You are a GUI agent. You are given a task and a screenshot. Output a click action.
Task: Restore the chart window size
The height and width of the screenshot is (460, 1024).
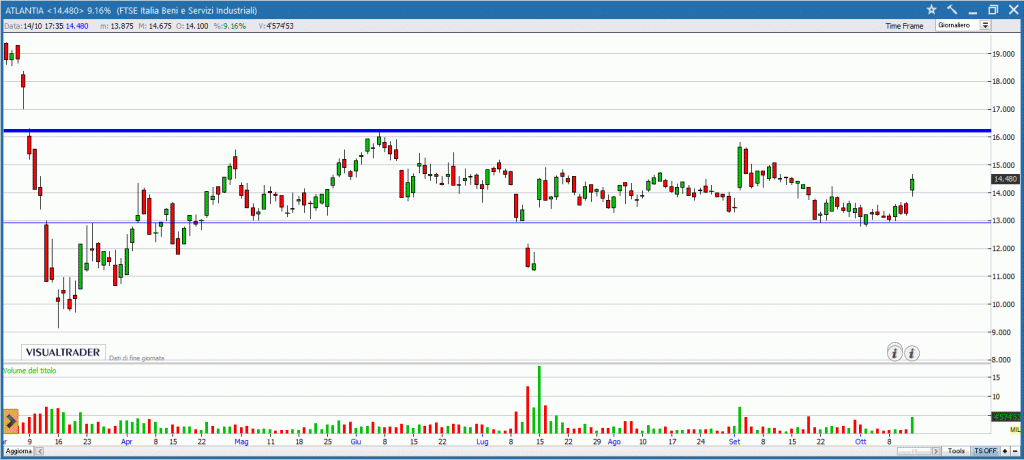click(992, 9)
